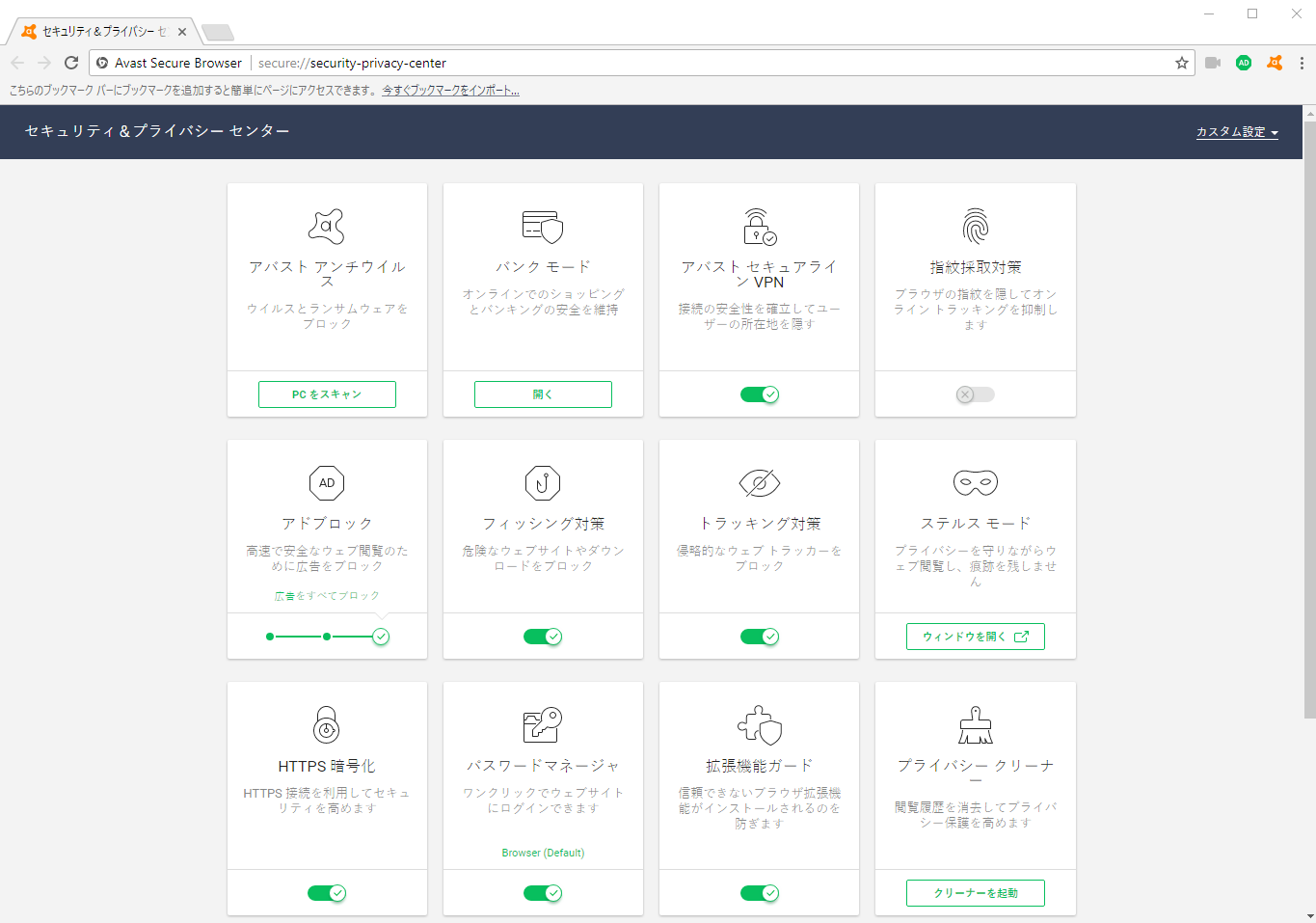Click the 拡張機能ガード card title
This screenshot has width=1316, height=923.
760,766
